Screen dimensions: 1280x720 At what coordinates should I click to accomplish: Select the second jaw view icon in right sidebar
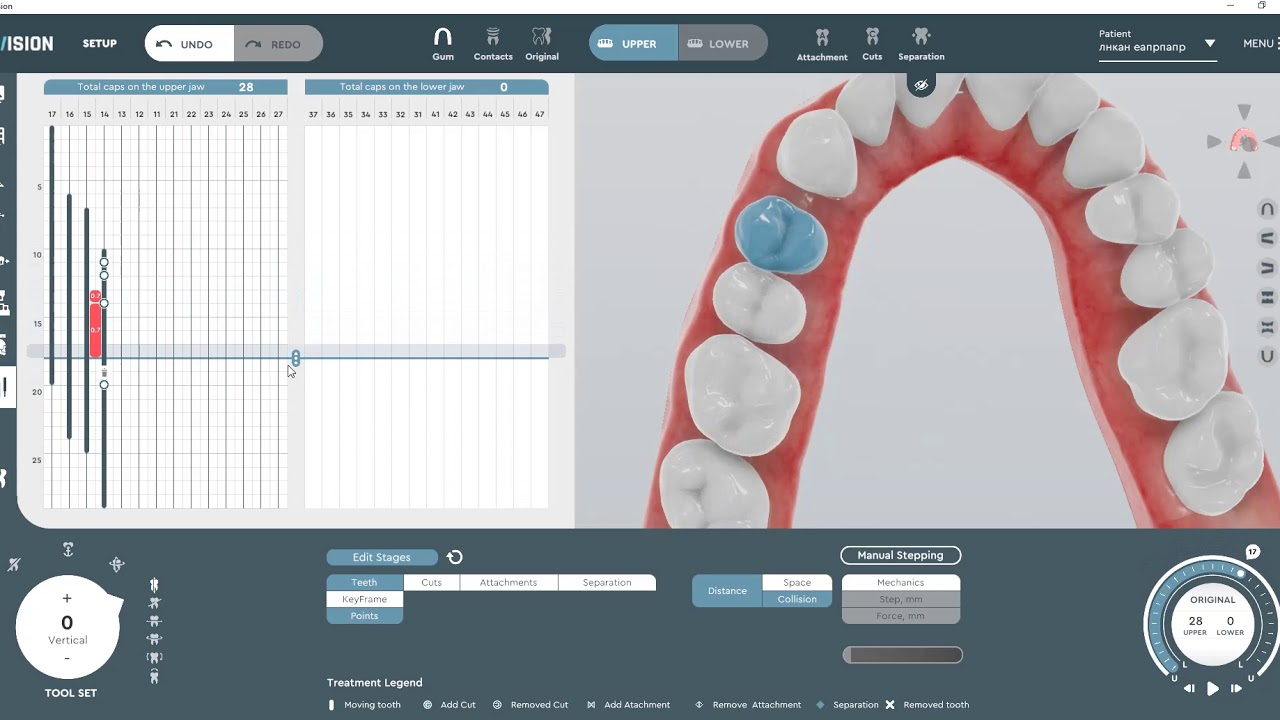point(1267,238)
